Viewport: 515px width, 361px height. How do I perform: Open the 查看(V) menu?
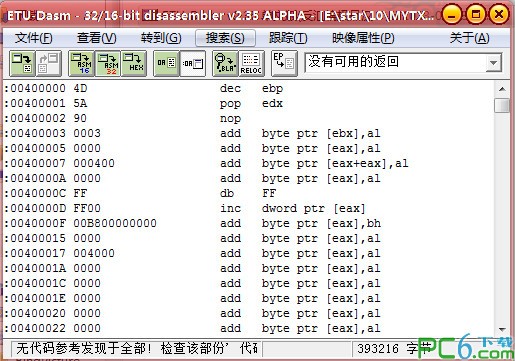[x=97, y=38]
